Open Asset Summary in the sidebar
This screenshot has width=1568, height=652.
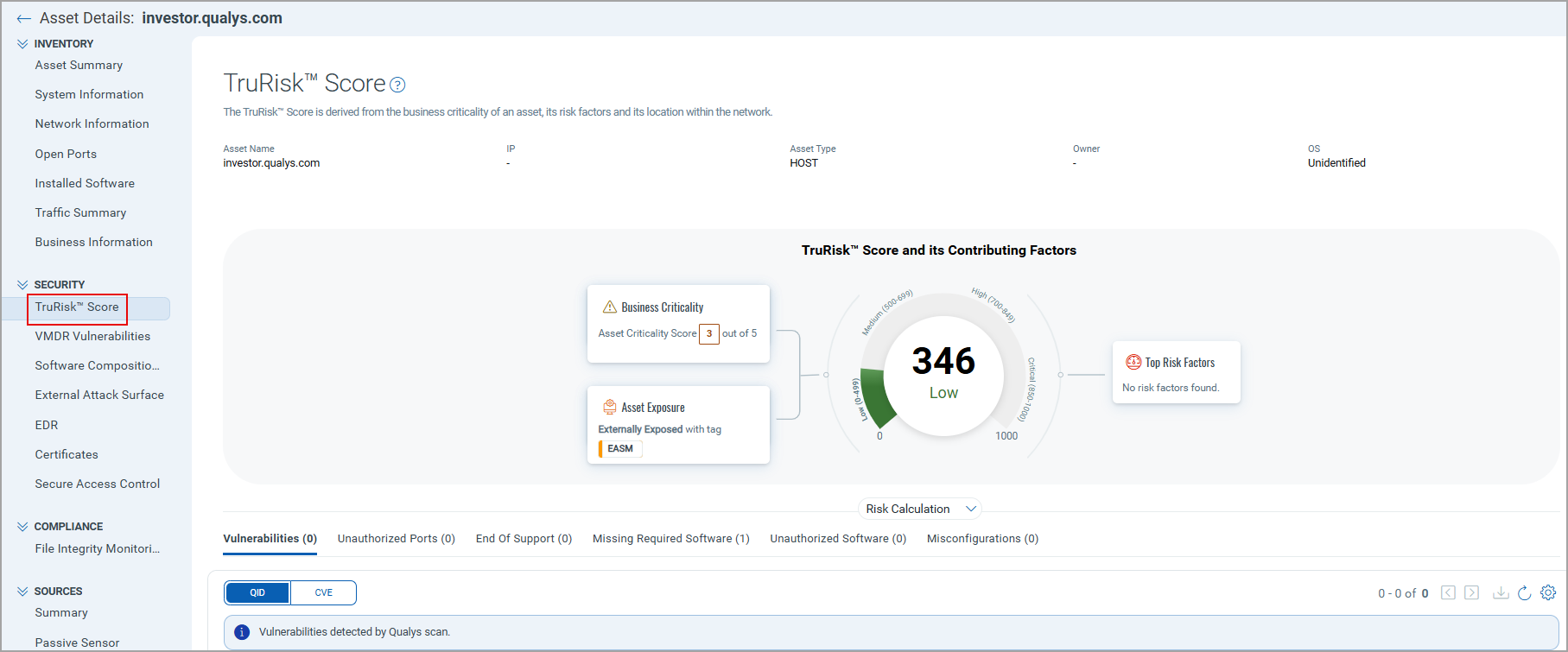[x=79, y=65]
